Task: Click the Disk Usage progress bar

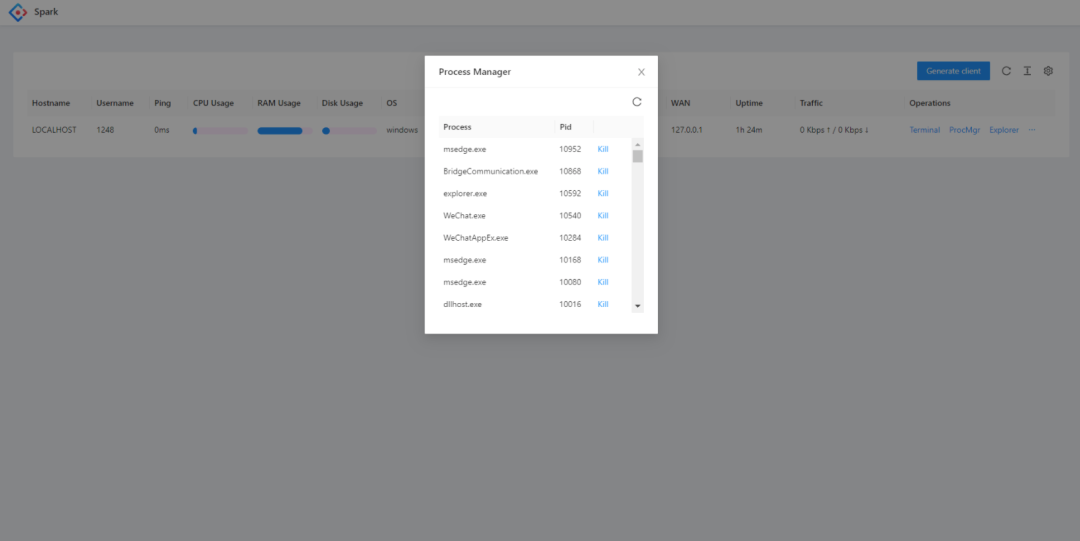Action: 349,130
